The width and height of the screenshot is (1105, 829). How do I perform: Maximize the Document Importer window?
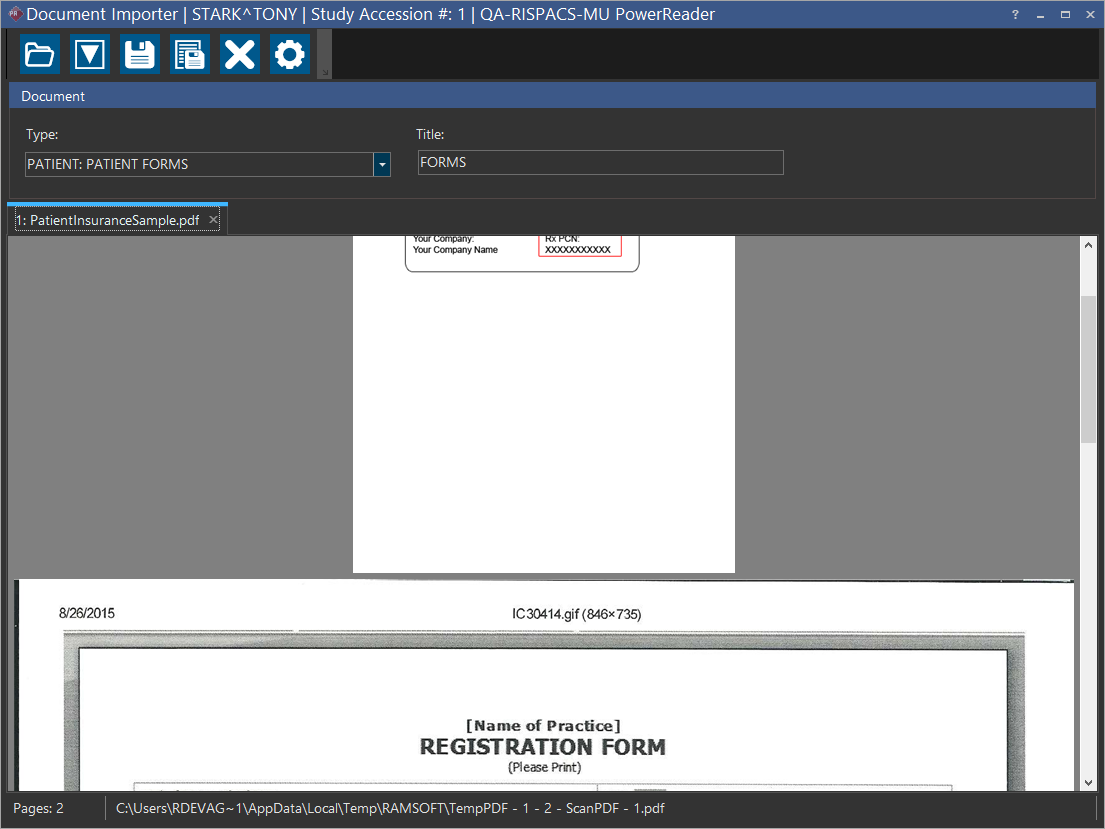1065,15
